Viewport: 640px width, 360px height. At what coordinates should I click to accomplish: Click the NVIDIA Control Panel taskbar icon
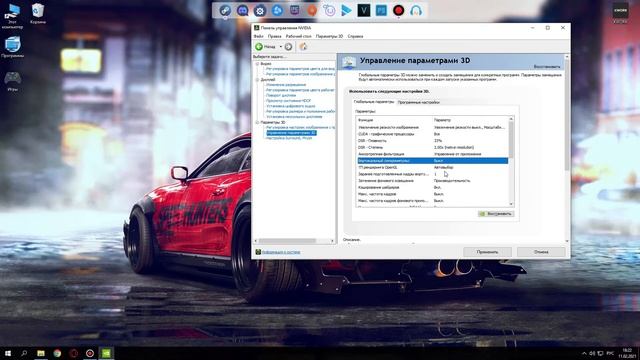point(106,353)
